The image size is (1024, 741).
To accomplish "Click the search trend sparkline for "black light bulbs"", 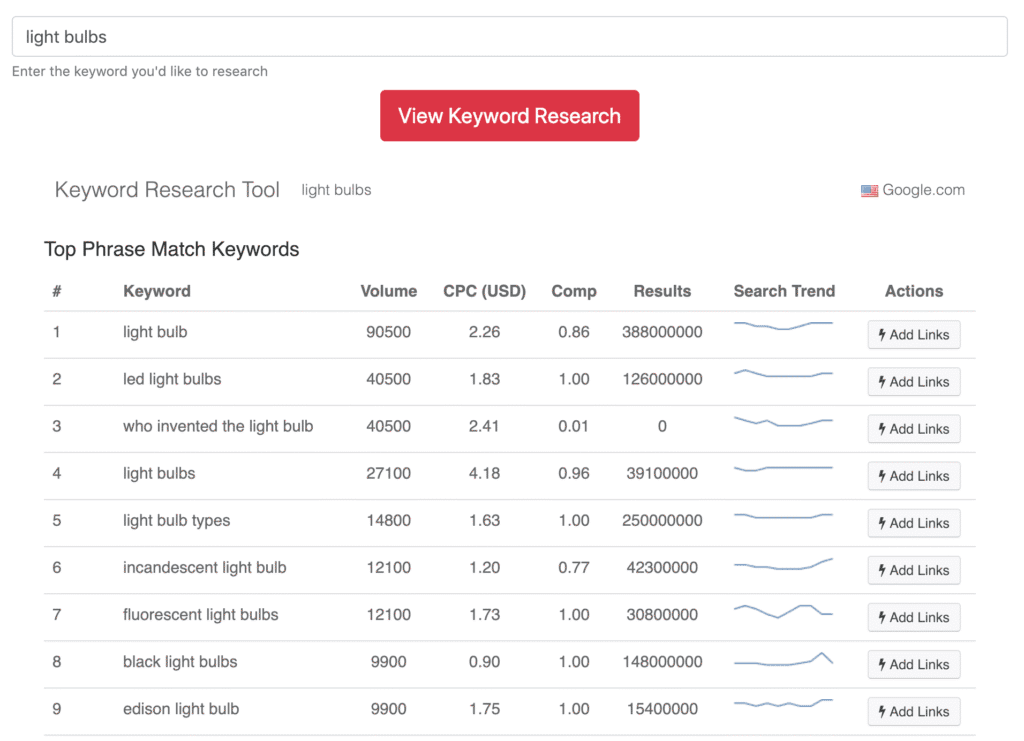I will pos(783,661).
